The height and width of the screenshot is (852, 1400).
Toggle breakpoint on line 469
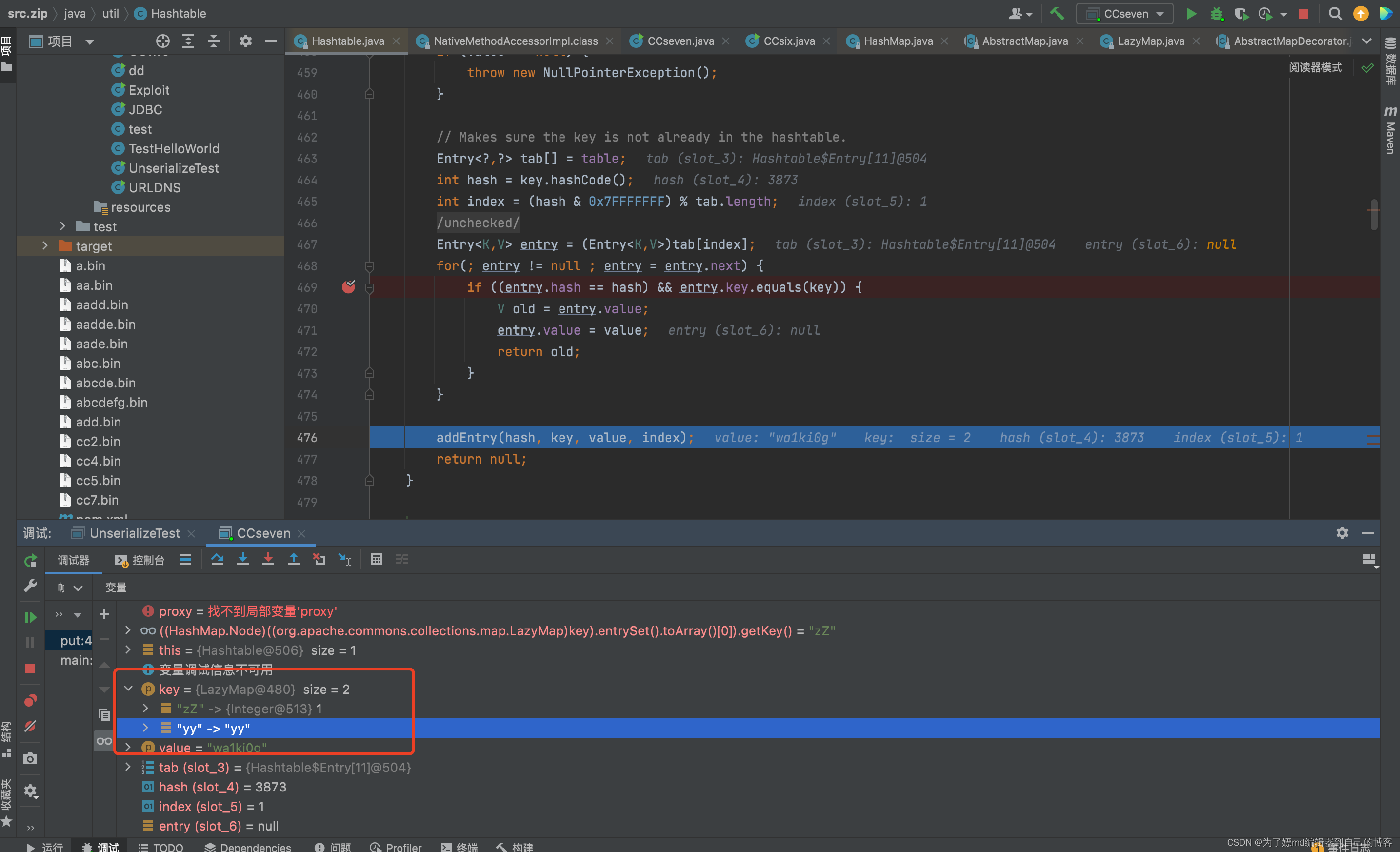pyautogui.click(x=348, y=287)
